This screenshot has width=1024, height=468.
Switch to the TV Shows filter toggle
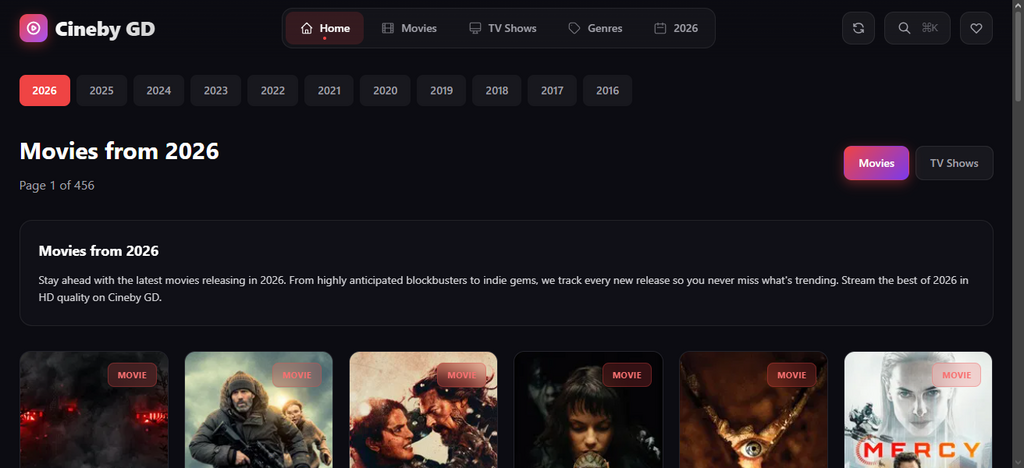[x=954, y=163]
